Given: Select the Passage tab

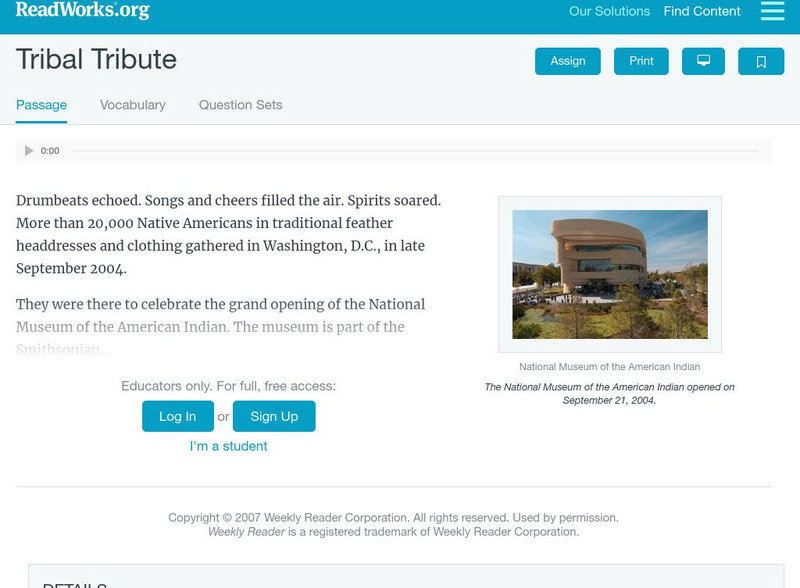Looking at the screenshot, I should (x=41, y=105).
